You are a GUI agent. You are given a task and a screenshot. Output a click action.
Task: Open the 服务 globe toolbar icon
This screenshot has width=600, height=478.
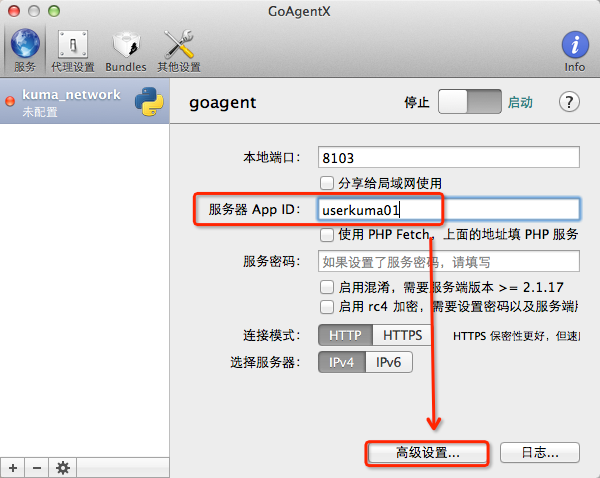pyautogui.click(x=25, y=45)
